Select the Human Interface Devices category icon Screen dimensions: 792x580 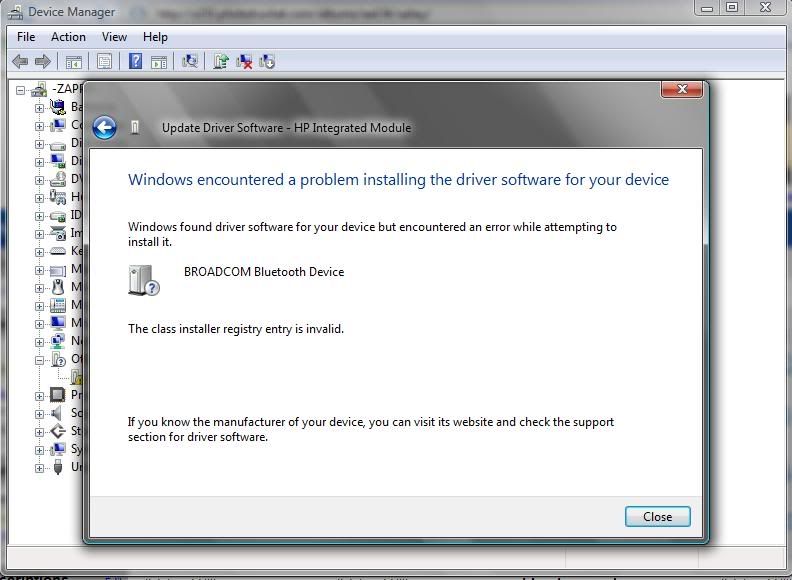click(x=58, y=197)
